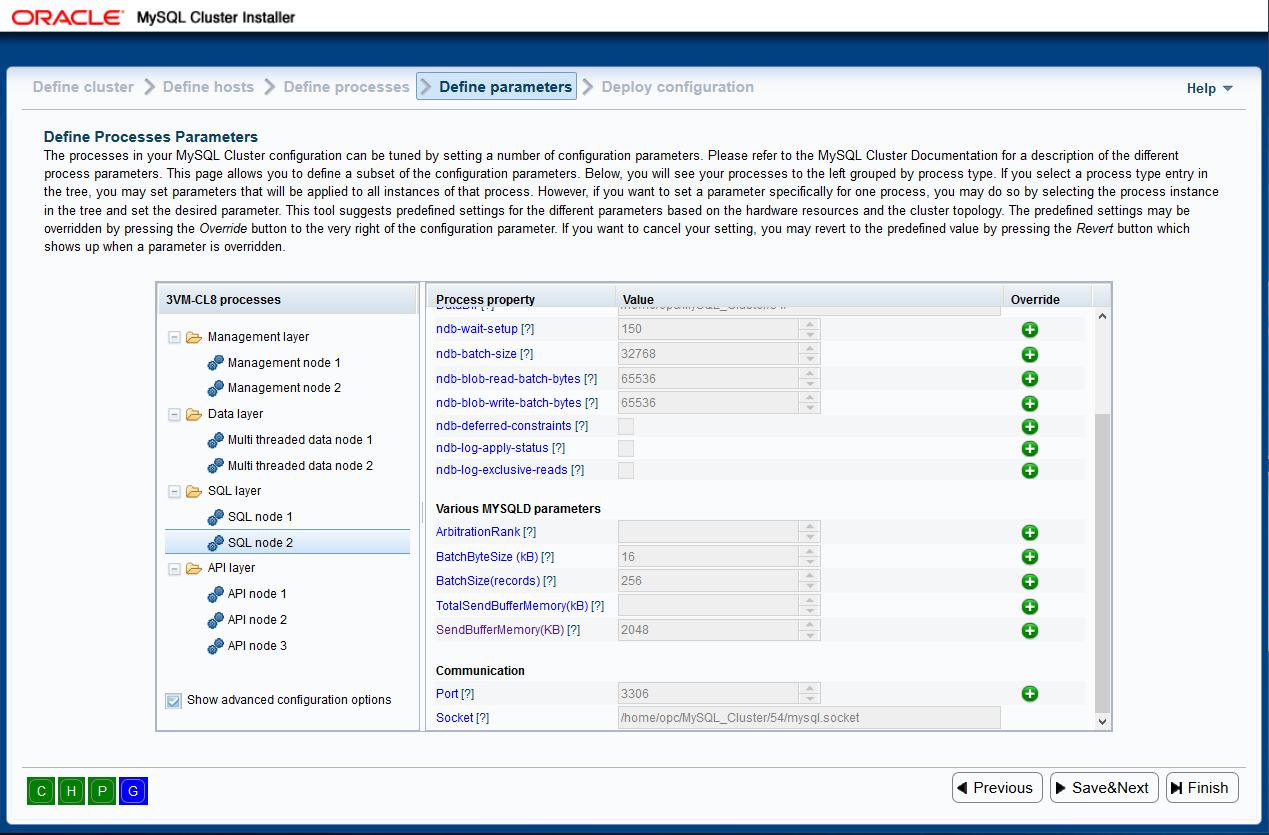Click the Save&Next button
The height and width of the screenshot is (835, 1269).
tap(1104, 788)
